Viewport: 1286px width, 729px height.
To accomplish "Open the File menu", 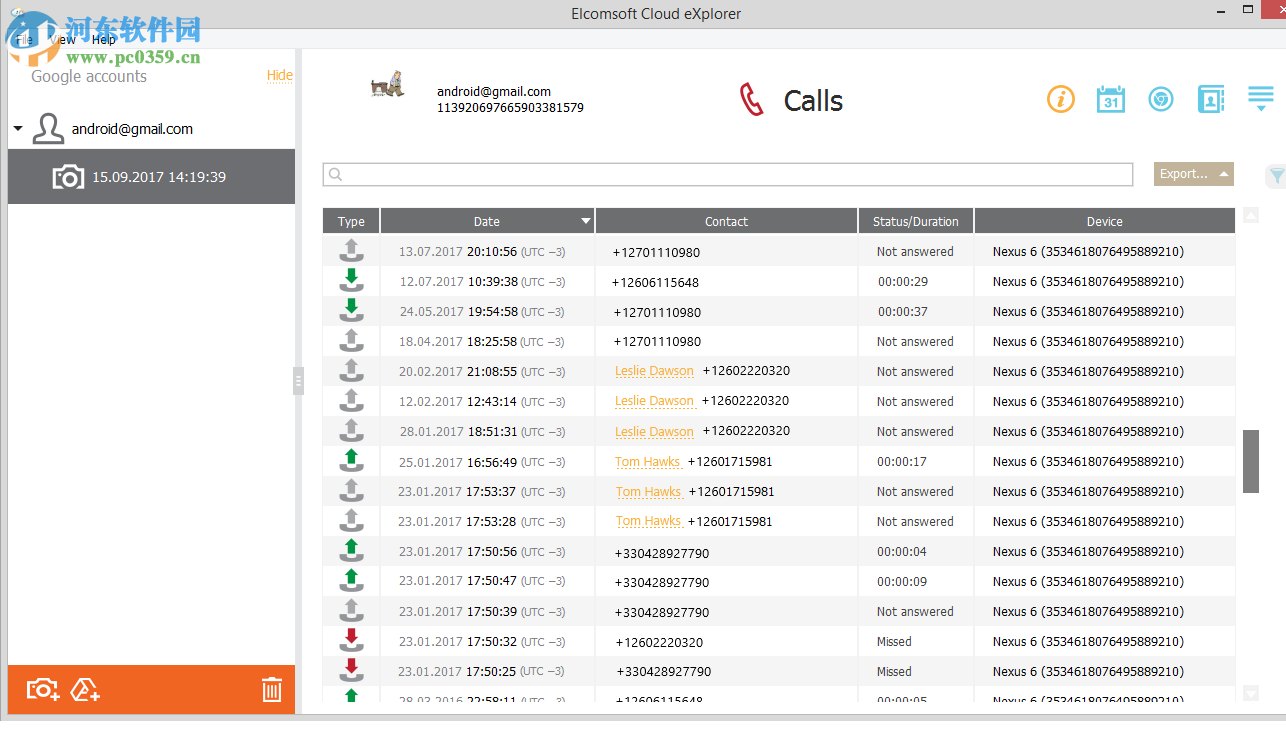I will 24,40.
